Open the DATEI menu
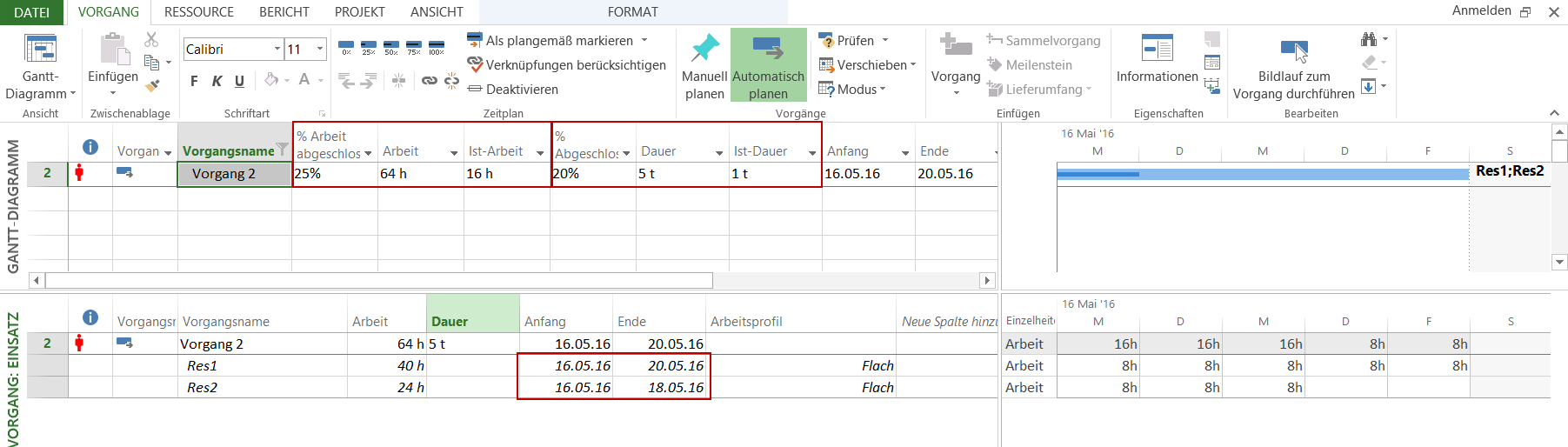 coord(32,12)
